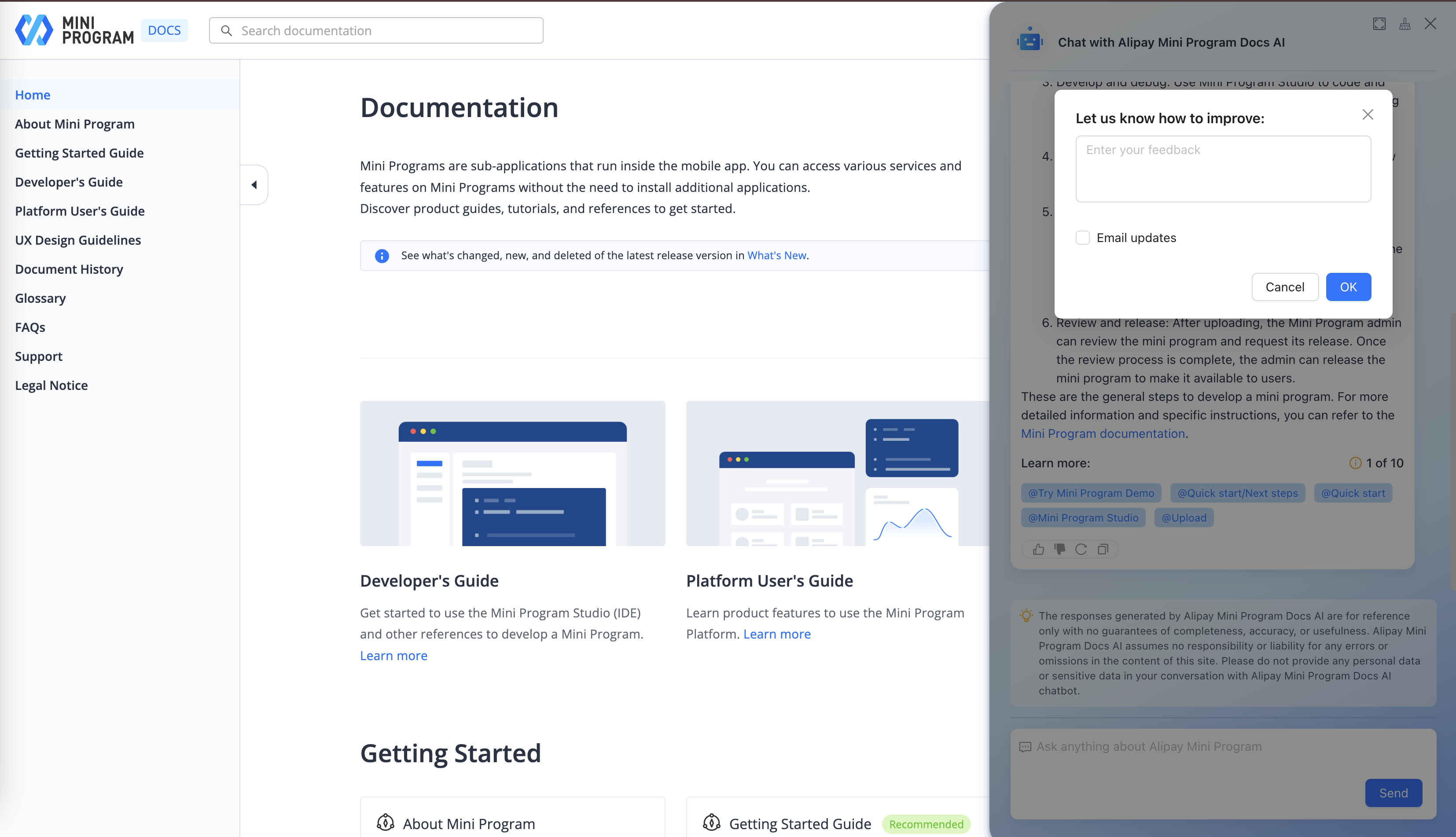The image size is (1456, 837).
Task: Collapse the left sidebar with arrow
Action: click(254, 184)
